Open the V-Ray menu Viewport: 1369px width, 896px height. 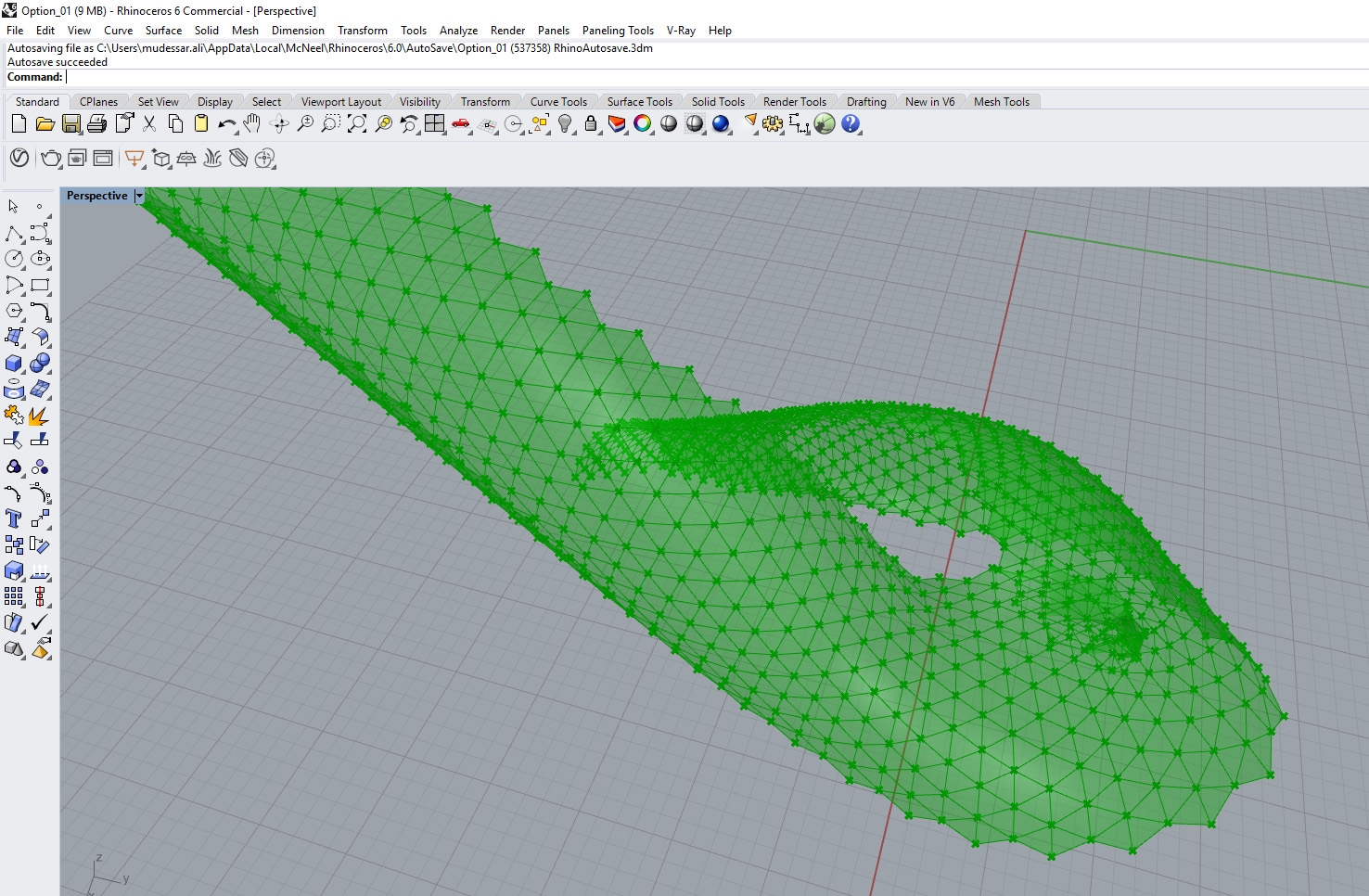681,31
